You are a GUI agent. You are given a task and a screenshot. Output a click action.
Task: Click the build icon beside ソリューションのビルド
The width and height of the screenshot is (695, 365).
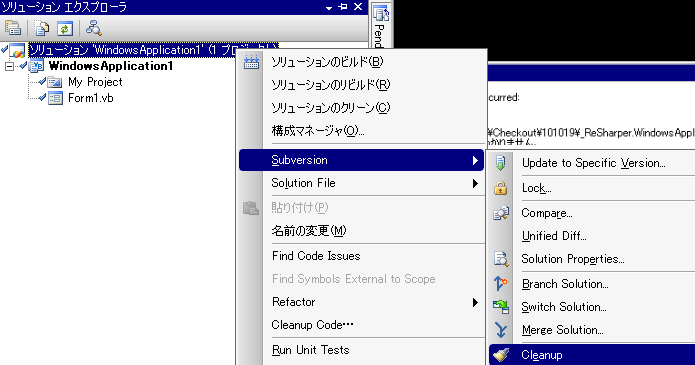tap(251, 62)
